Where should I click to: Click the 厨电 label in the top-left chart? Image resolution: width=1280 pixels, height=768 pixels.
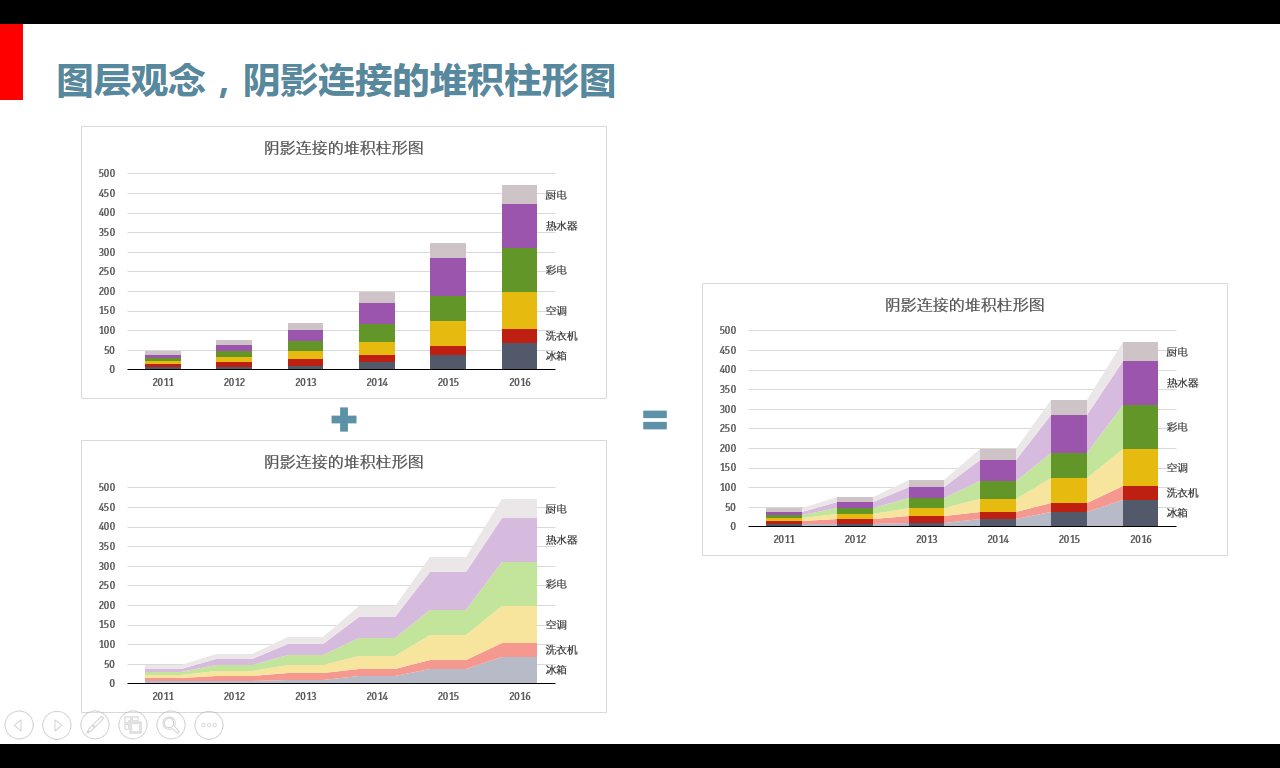tap(556, 195)
